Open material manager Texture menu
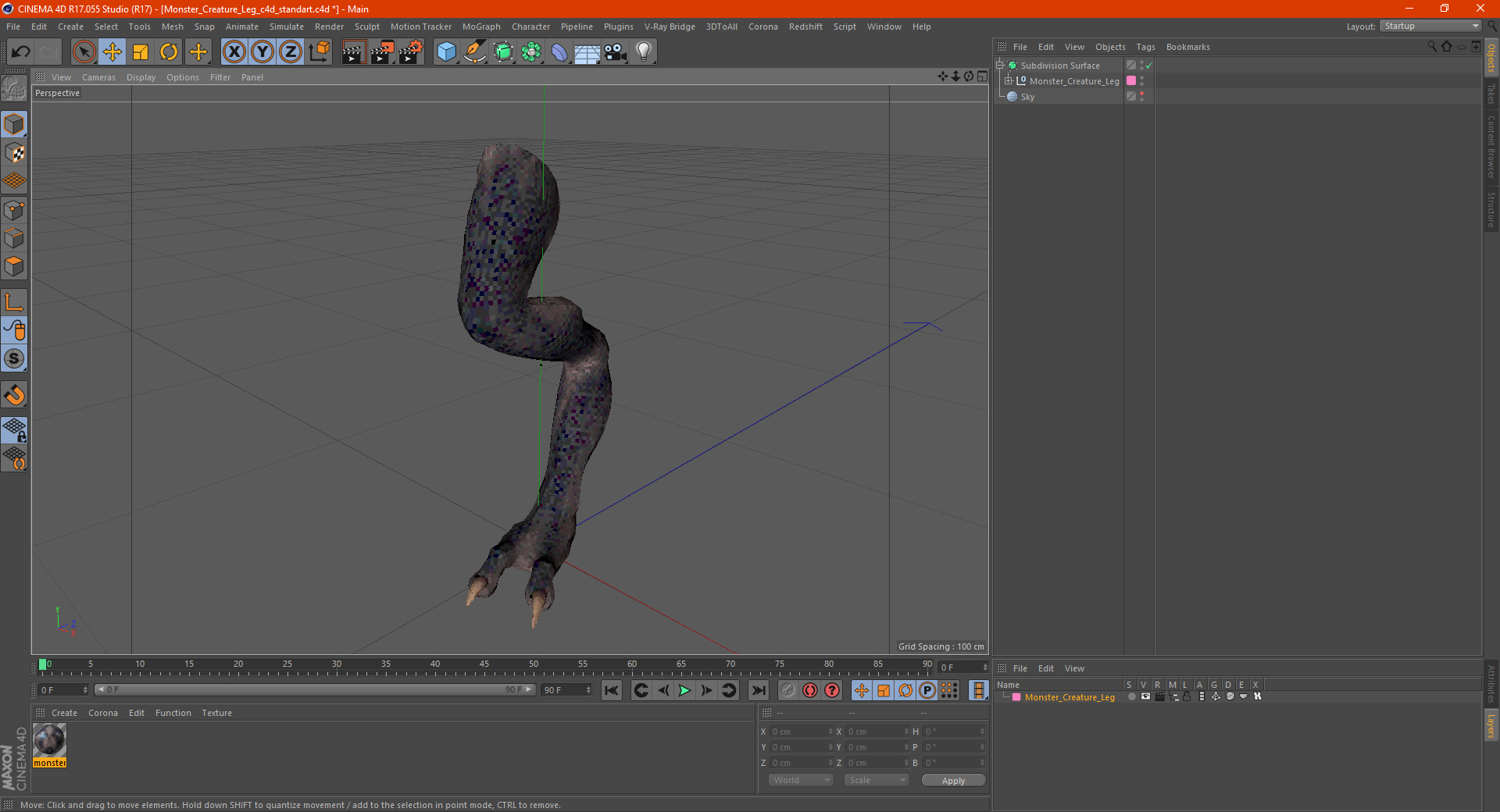 pyautogui.click(x=216, y=713)
